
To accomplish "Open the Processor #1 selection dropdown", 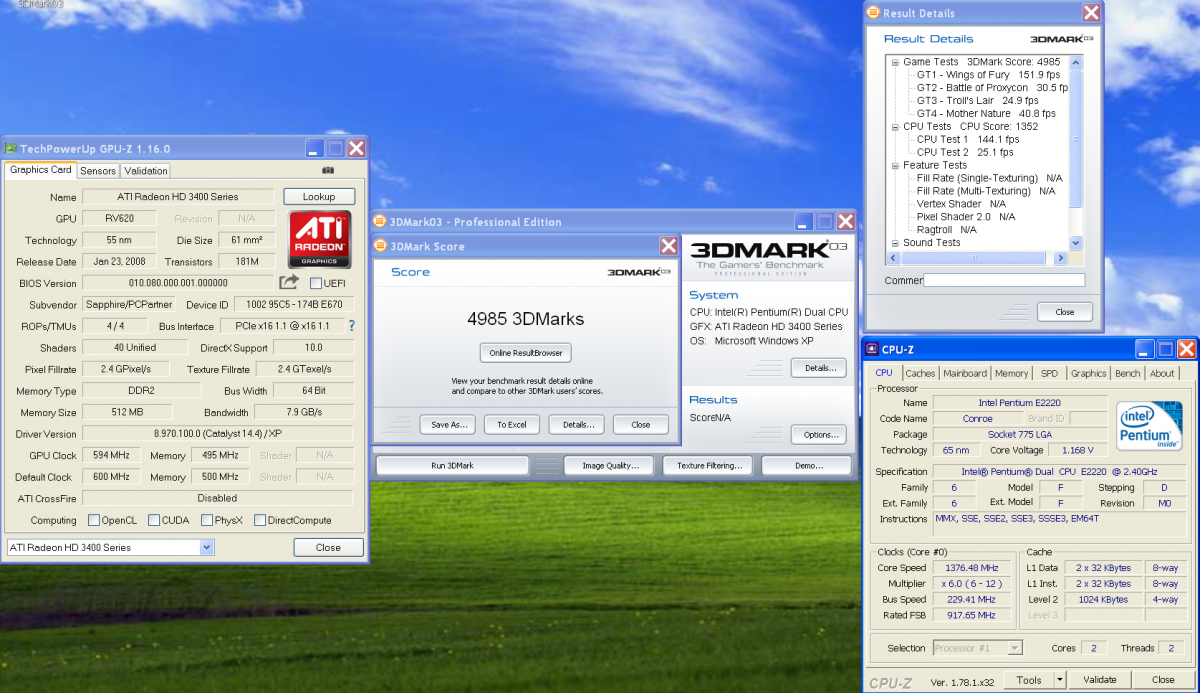I will (1016, 648).
